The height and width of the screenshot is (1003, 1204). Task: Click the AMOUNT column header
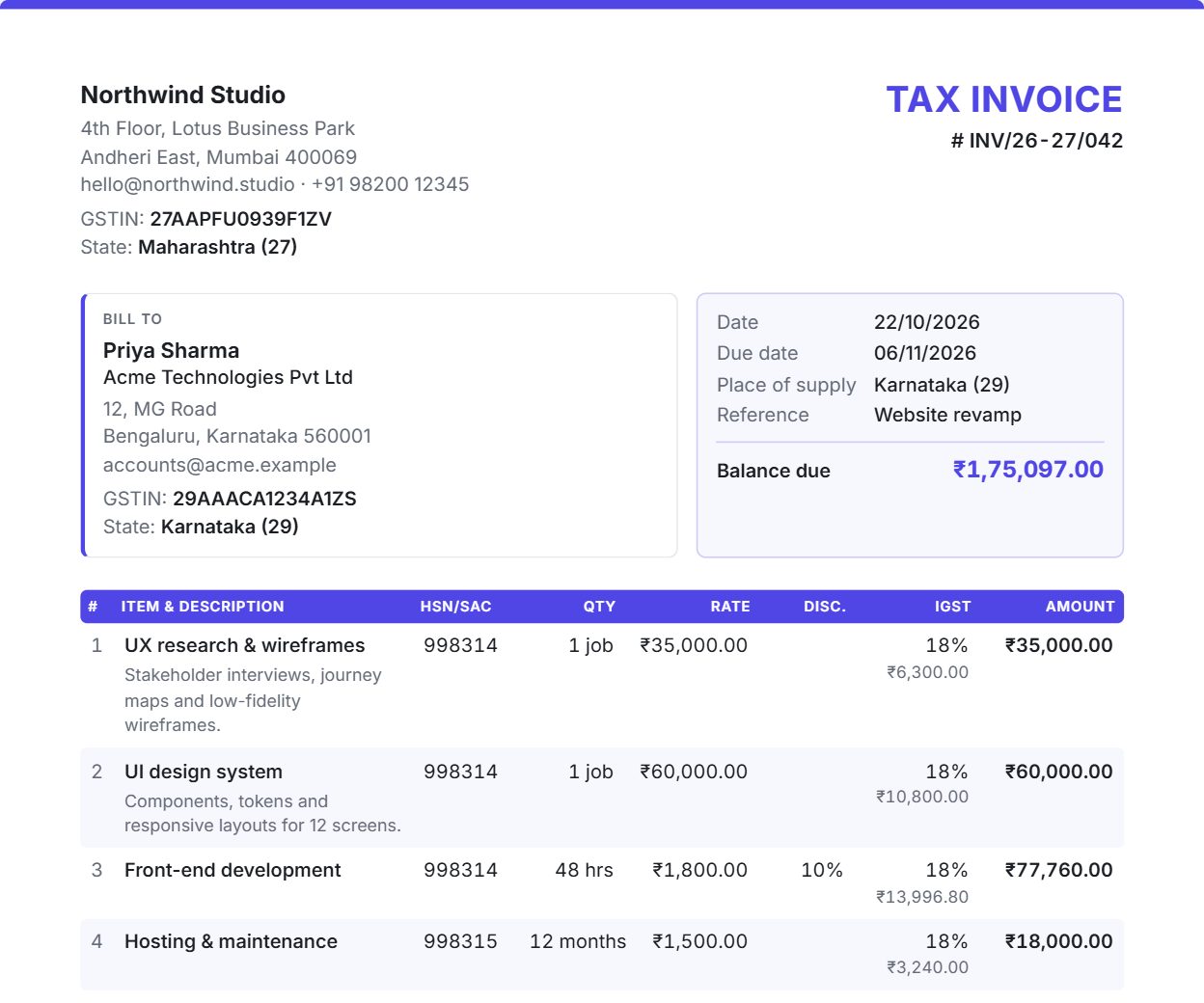click(x=1081, y=607)
